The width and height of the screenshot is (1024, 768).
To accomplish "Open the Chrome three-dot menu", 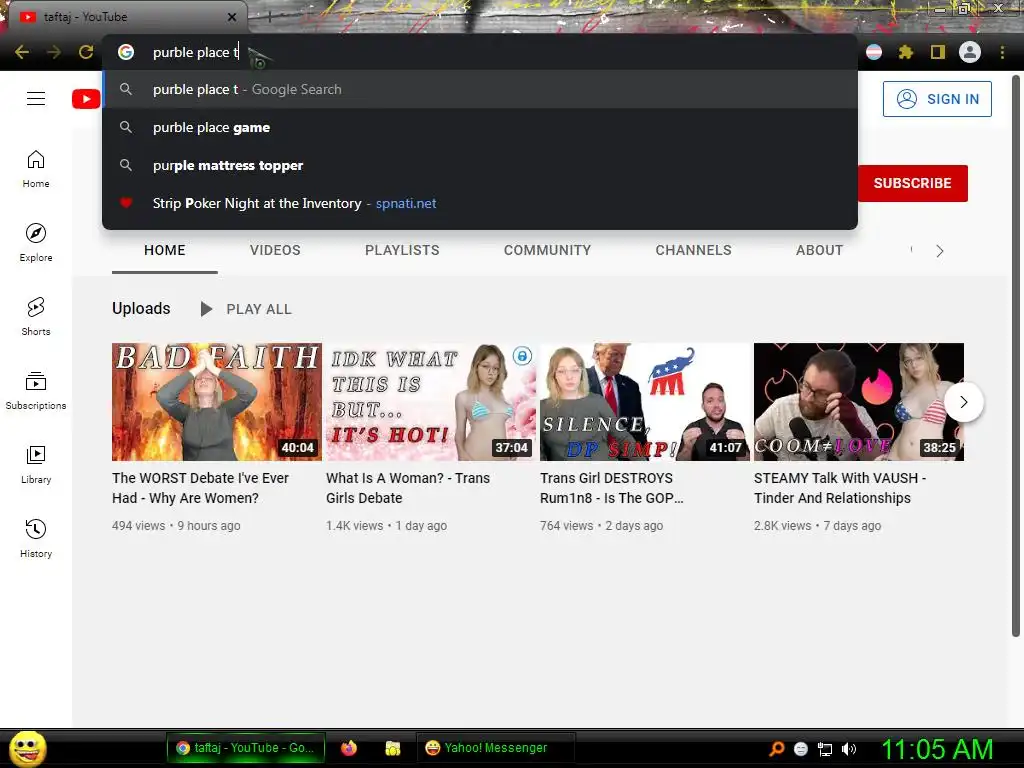I will pyautogui.click(x=1002, y=52).
